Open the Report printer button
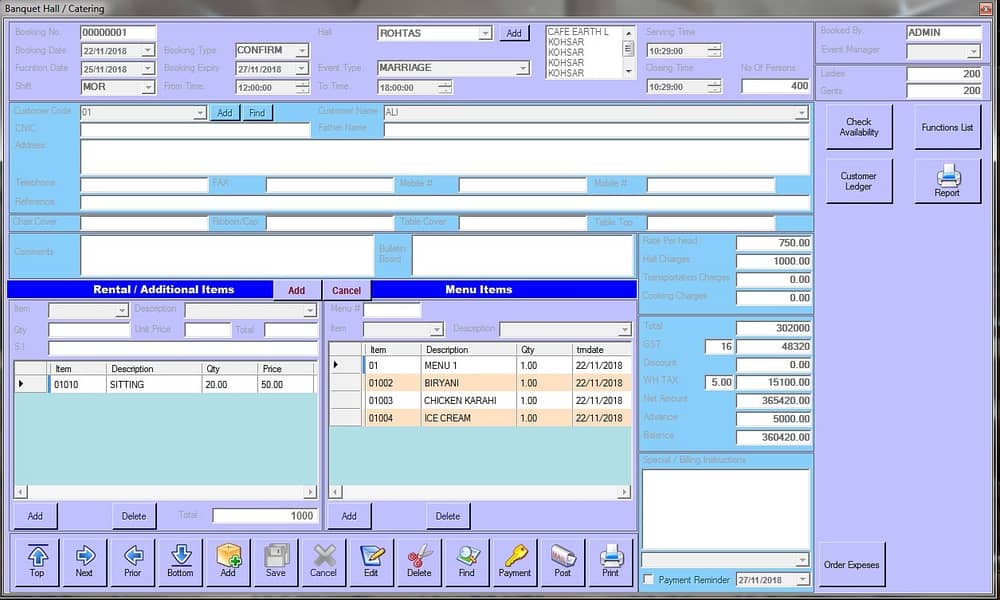This screenshot has height=600, width=1000. (947, 181)
